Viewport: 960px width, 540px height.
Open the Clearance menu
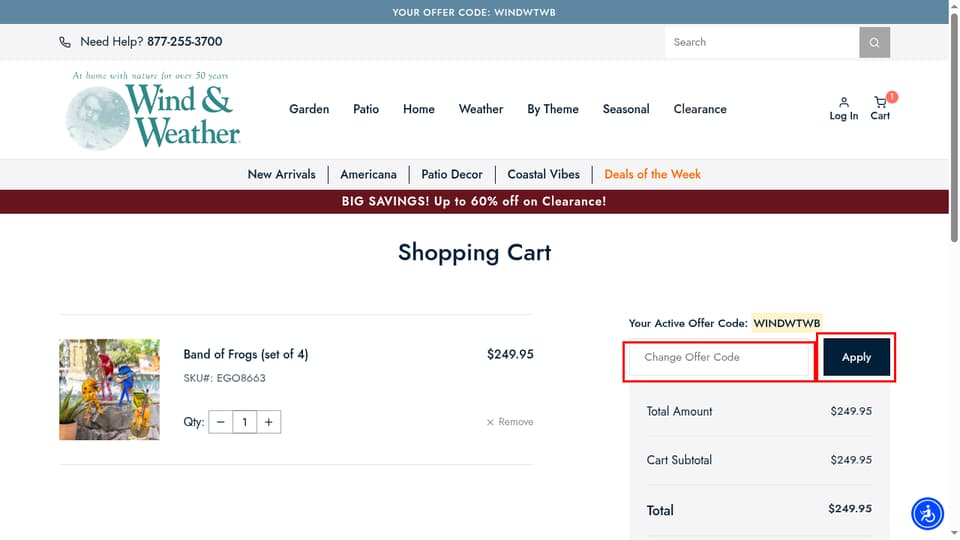700,109
